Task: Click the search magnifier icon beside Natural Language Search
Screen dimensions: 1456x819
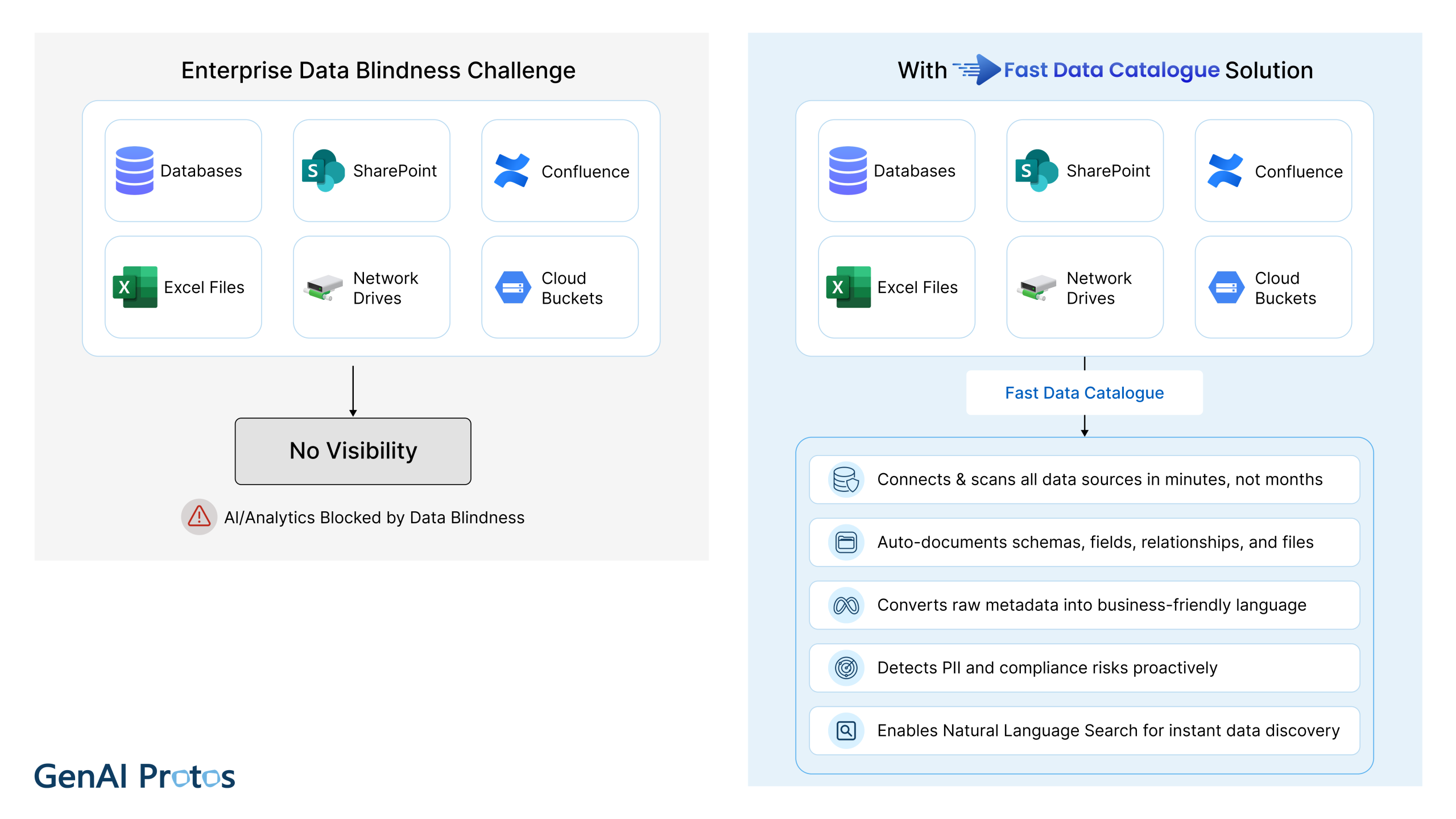Action: [846, 730]
